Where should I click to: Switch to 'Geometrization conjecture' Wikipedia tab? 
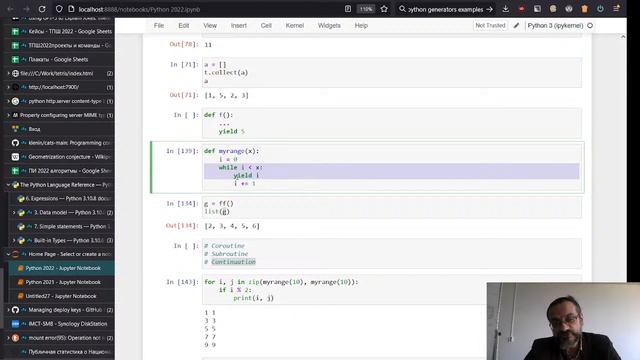click(60, 157)
